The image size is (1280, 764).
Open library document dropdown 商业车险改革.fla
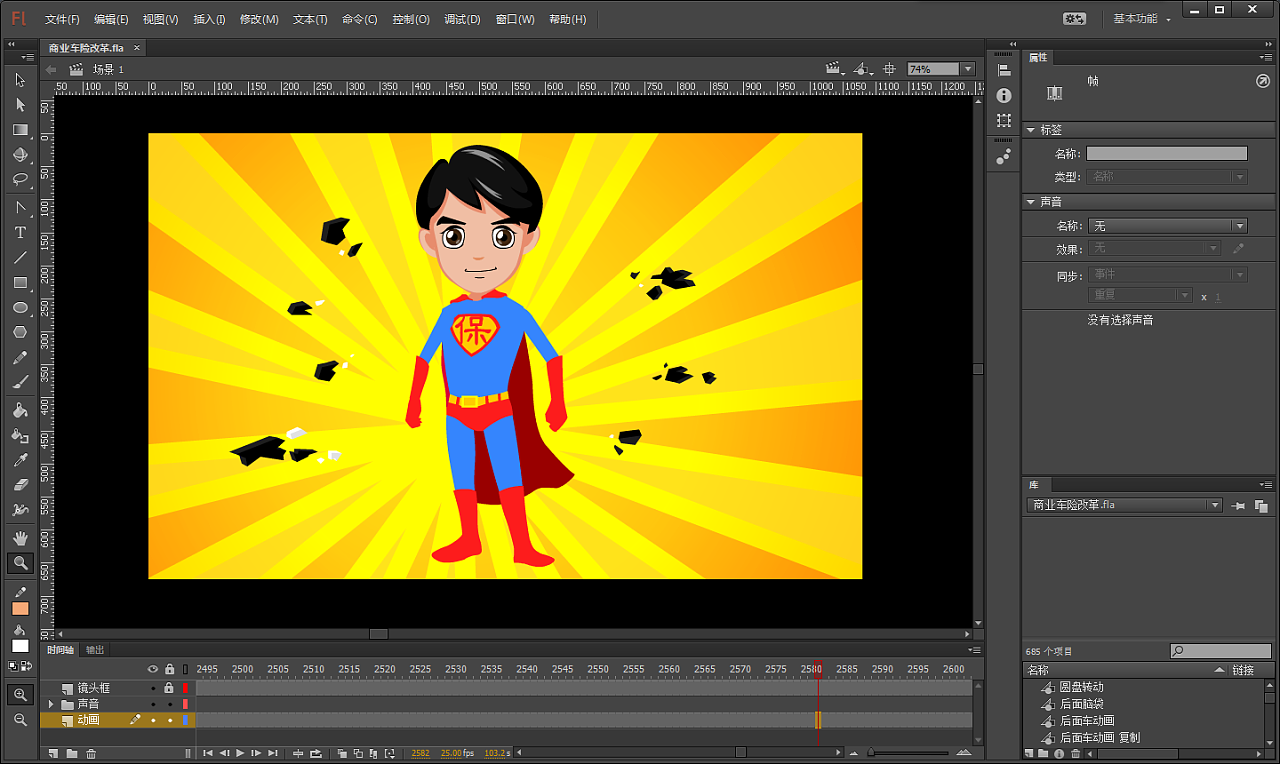tap(1124, 506)
